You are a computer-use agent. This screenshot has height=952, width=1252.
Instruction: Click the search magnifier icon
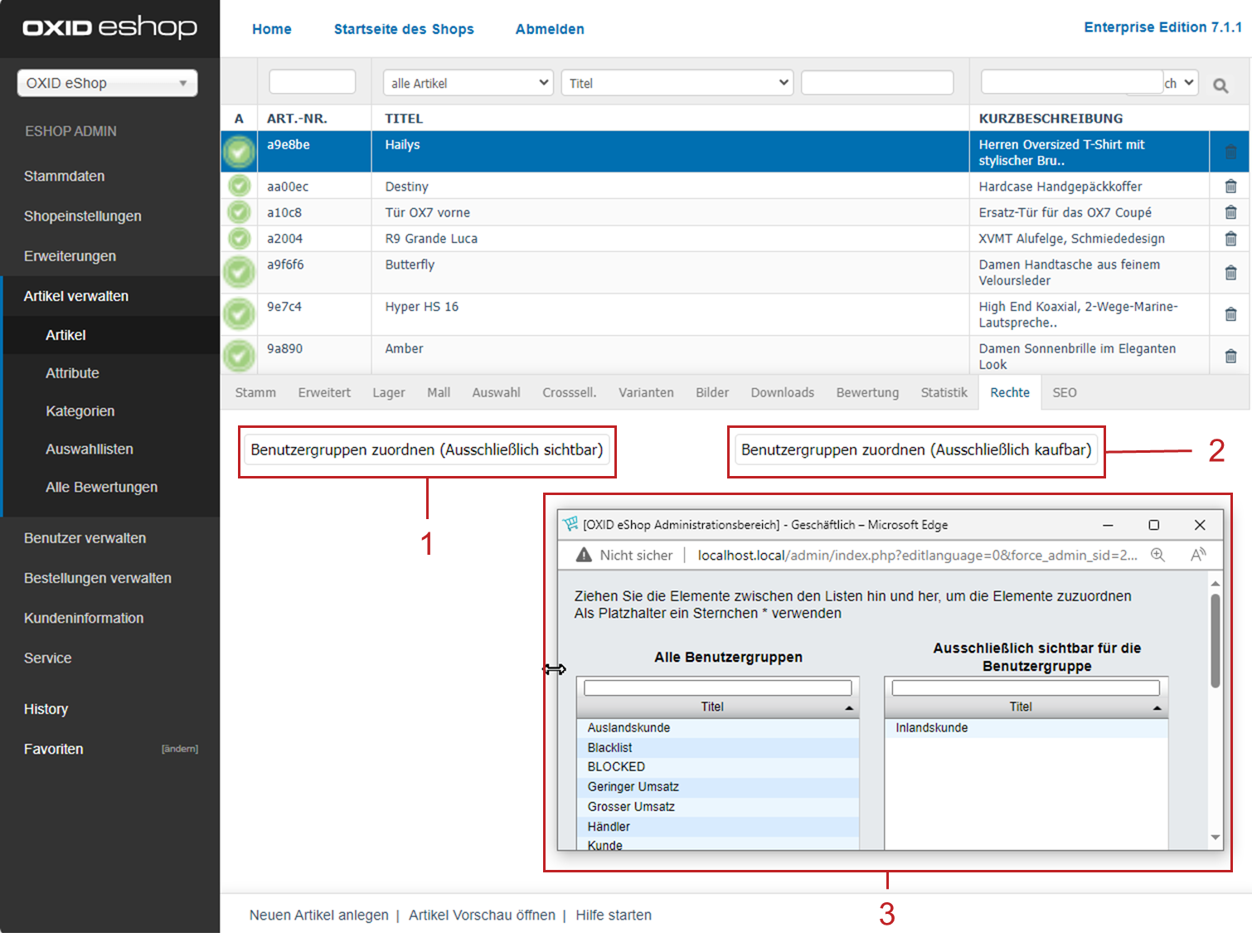(1220, 85)
